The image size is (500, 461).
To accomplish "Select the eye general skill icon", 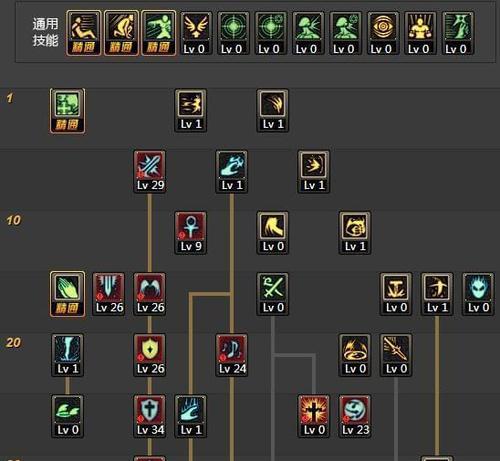I will point(383,33).
